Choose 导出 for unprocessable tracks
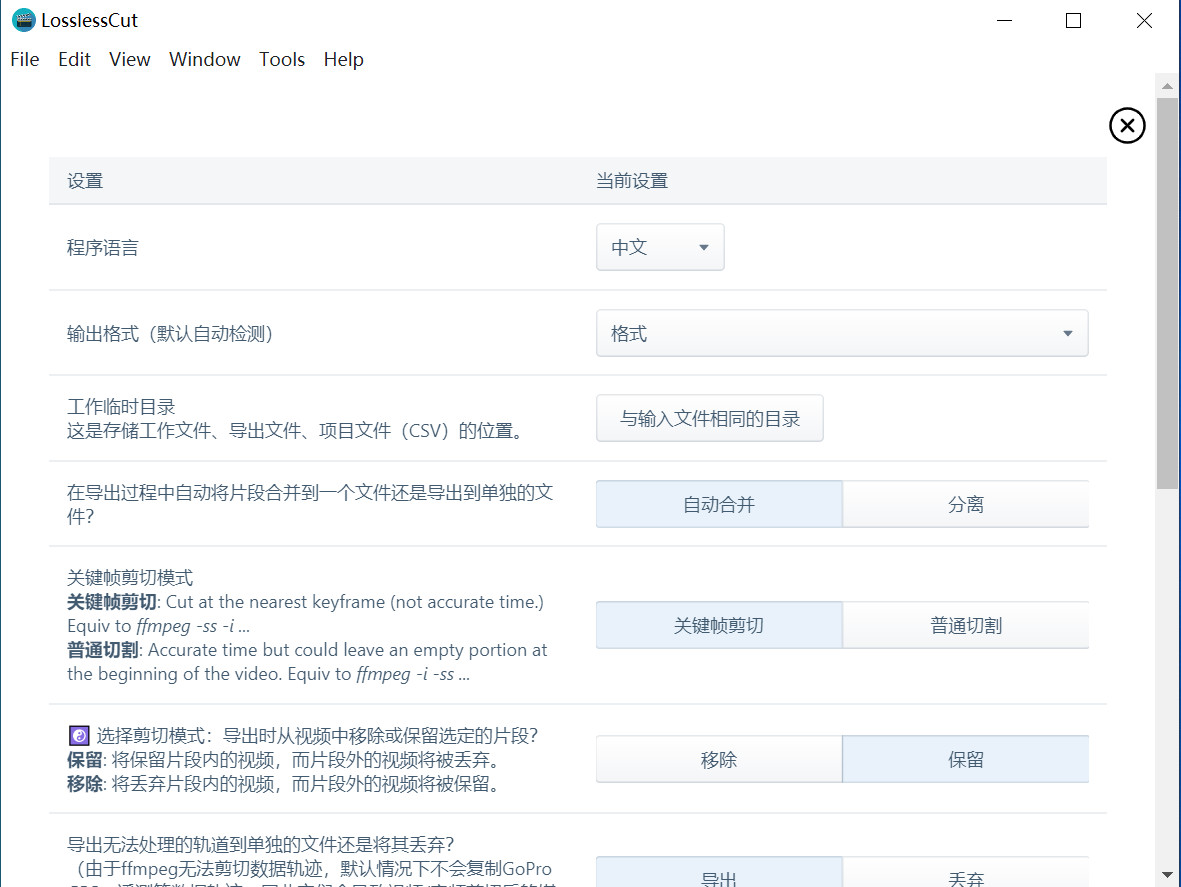This screenshot has width=1181, height=887. coord(719,876)
